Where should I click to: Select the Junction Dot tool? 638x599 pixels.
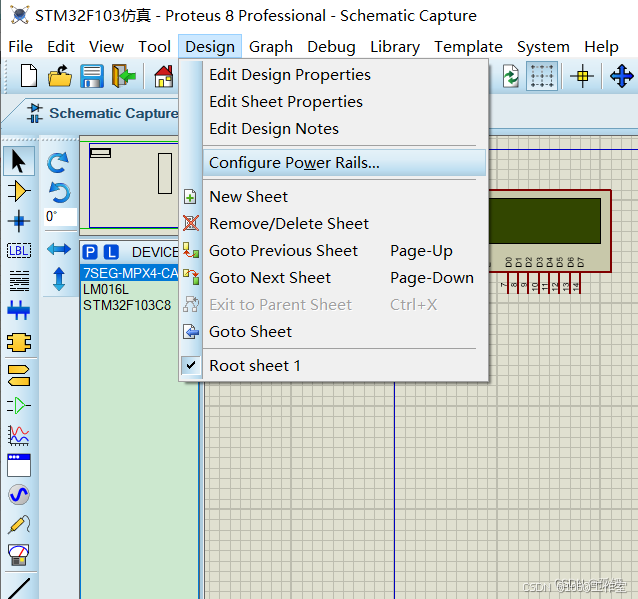click(19, 221)
